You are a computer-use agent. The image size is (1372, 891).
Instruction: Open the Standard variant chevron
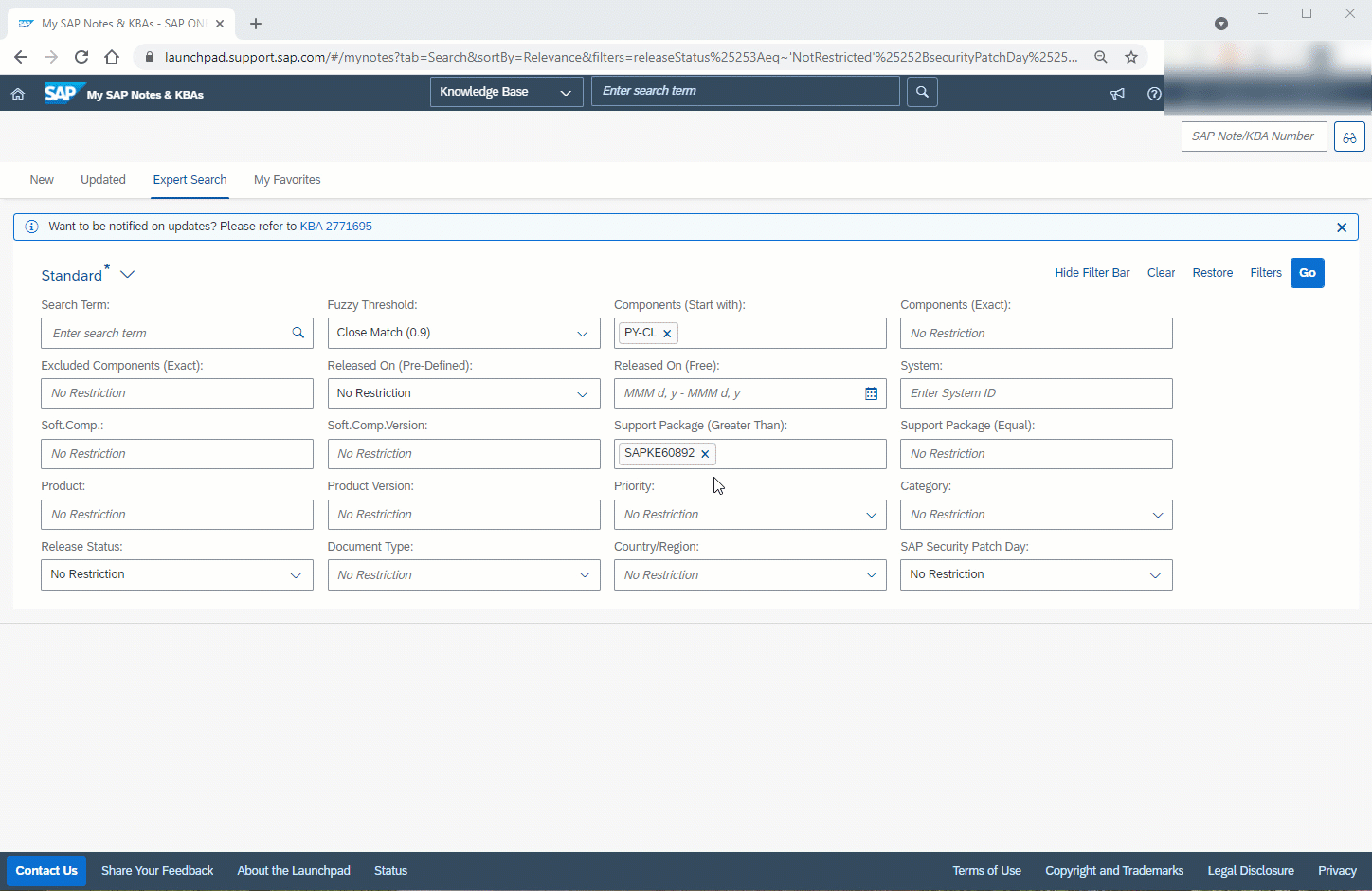point(128,275)
